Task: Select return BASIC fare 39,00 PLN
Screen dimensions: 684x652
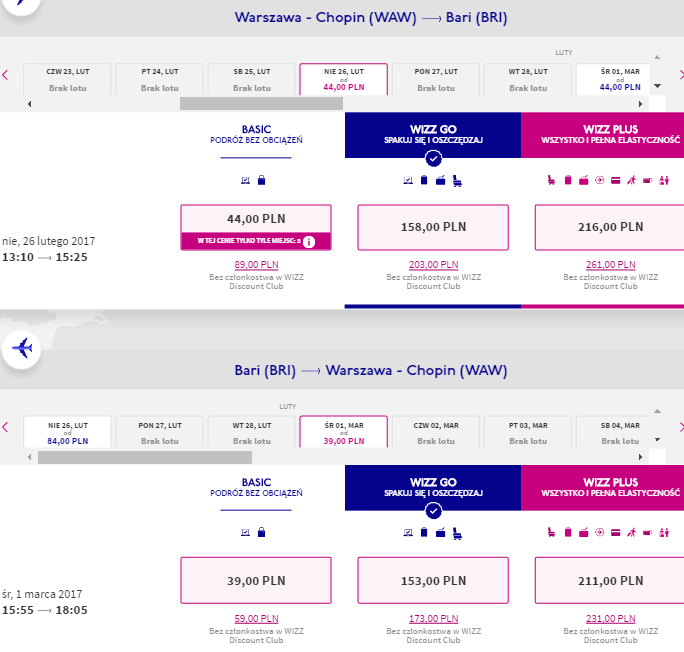Action: point(256,580)
